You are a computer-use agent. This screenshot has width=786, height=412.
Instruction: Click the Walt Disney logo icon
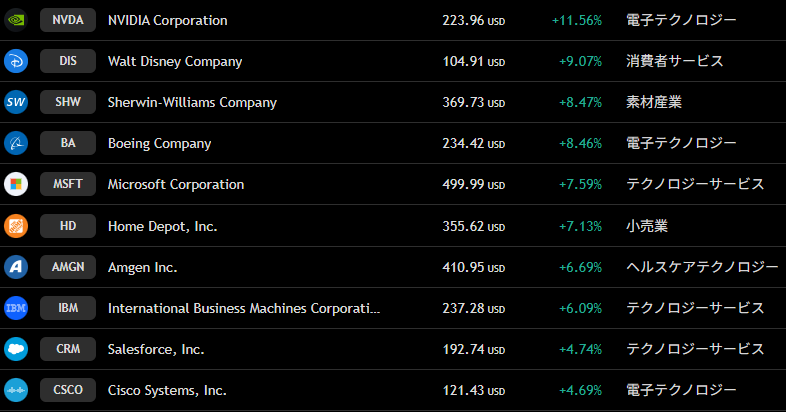(x=16, y=61)
